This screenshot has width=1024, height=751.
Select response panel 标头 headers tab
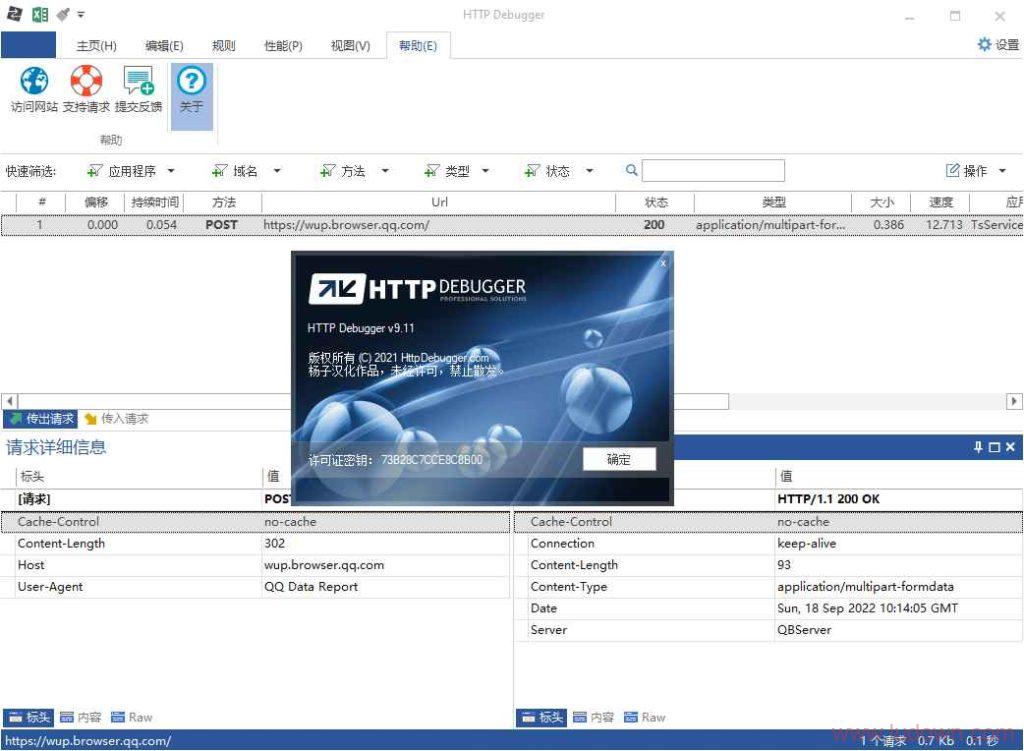point(541,717)
